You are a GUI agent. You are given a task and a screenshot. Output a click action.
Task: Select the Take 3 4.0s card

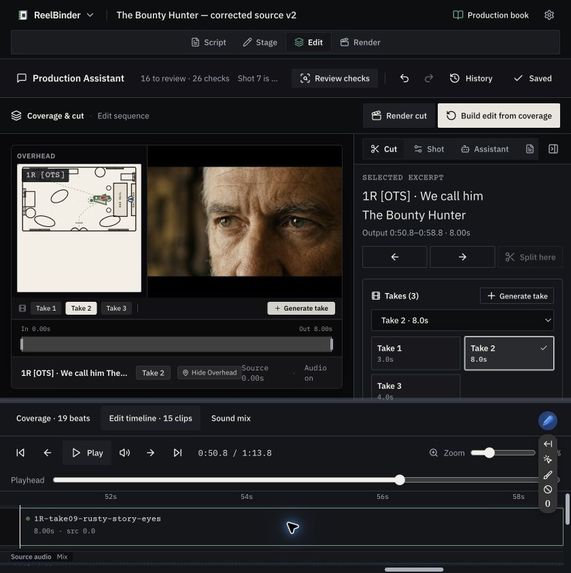click(416, 387)
